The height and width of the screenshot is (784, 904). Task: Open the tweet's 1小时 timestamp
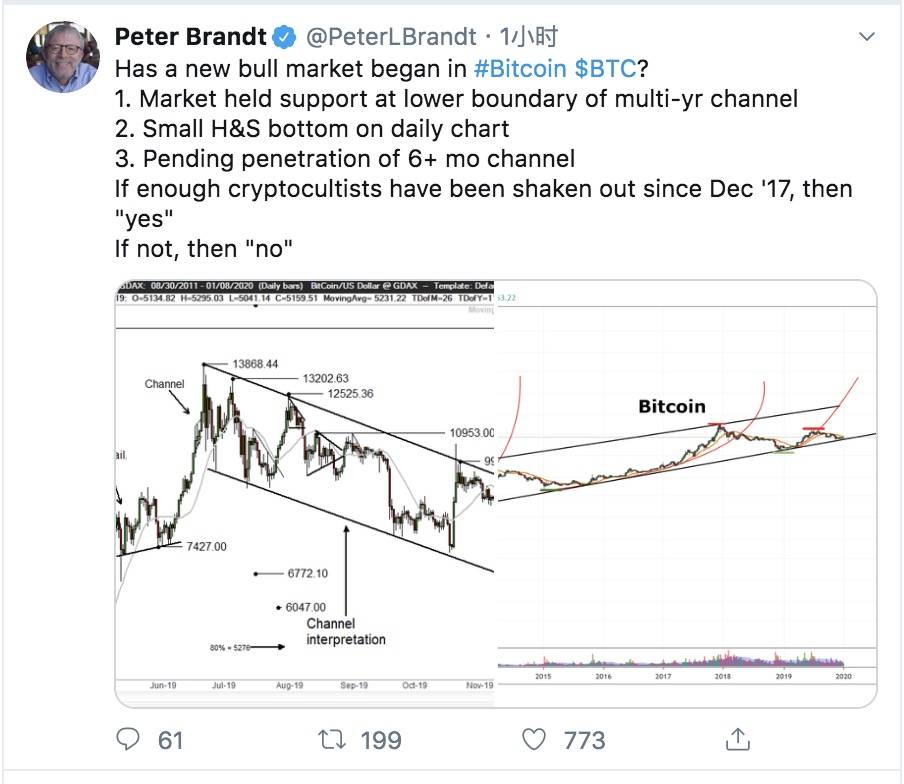click(529, 38)
